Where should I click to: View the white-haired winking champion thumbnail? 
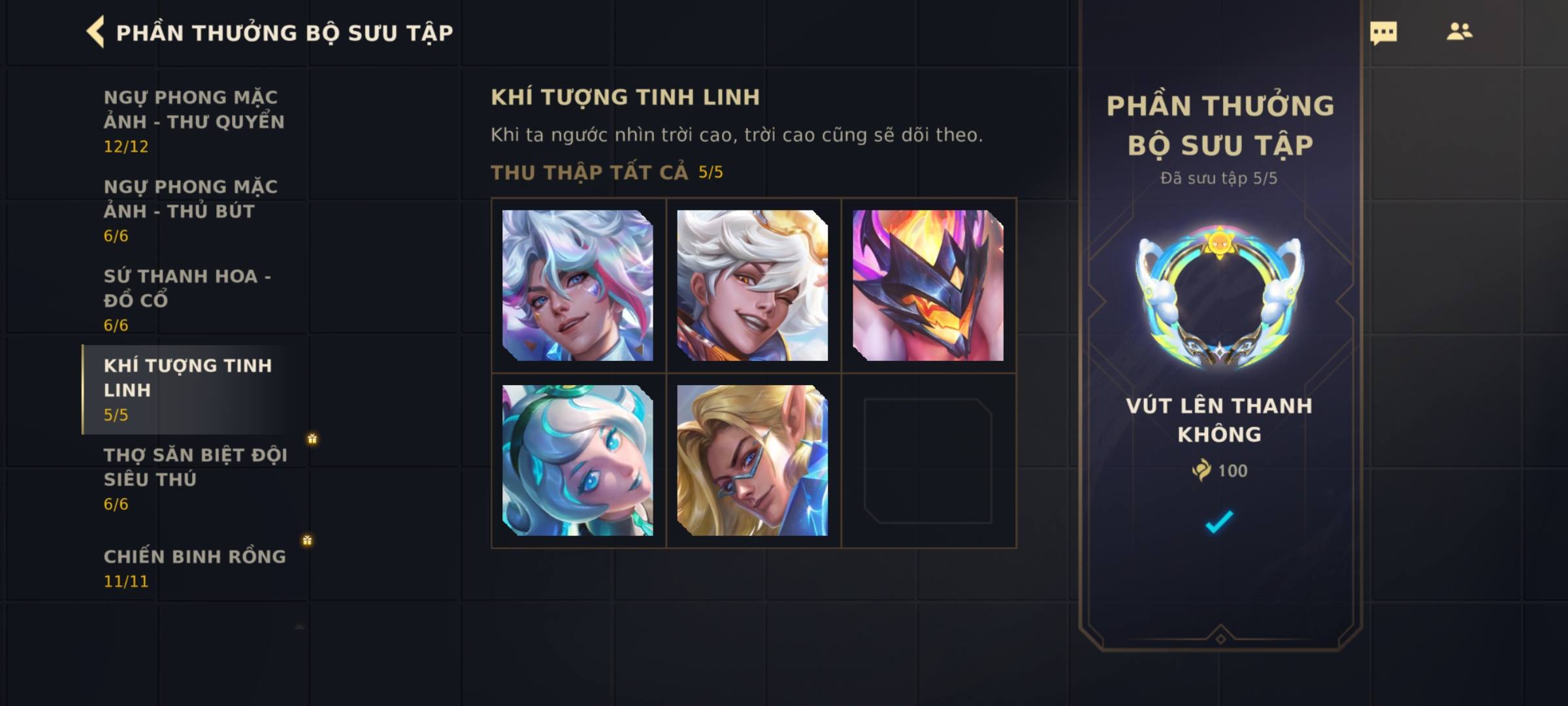[x=753, y=285]
